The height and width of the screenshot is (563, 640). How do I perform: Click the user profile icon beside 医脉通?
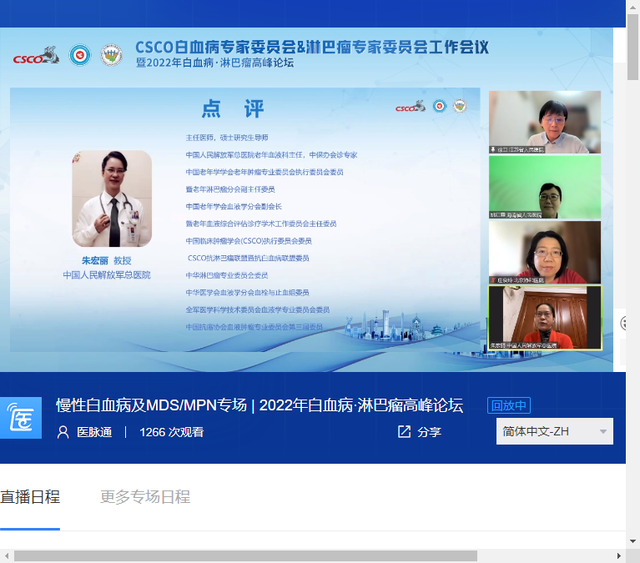pyautogui.click(x=64, y=432)
